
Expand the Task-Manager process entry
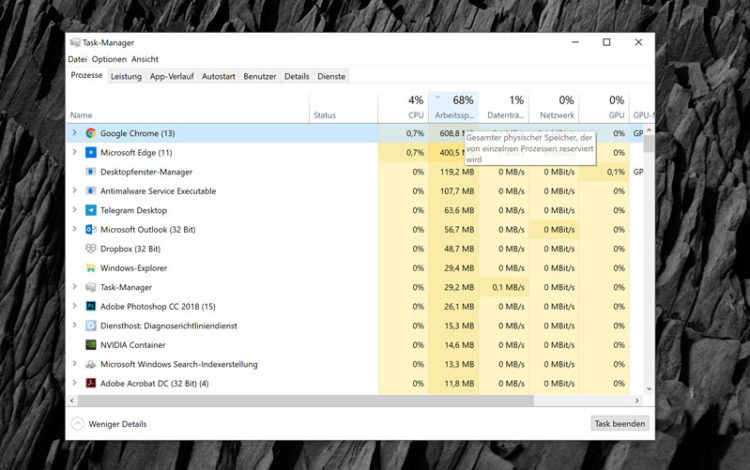click(75, 286)
